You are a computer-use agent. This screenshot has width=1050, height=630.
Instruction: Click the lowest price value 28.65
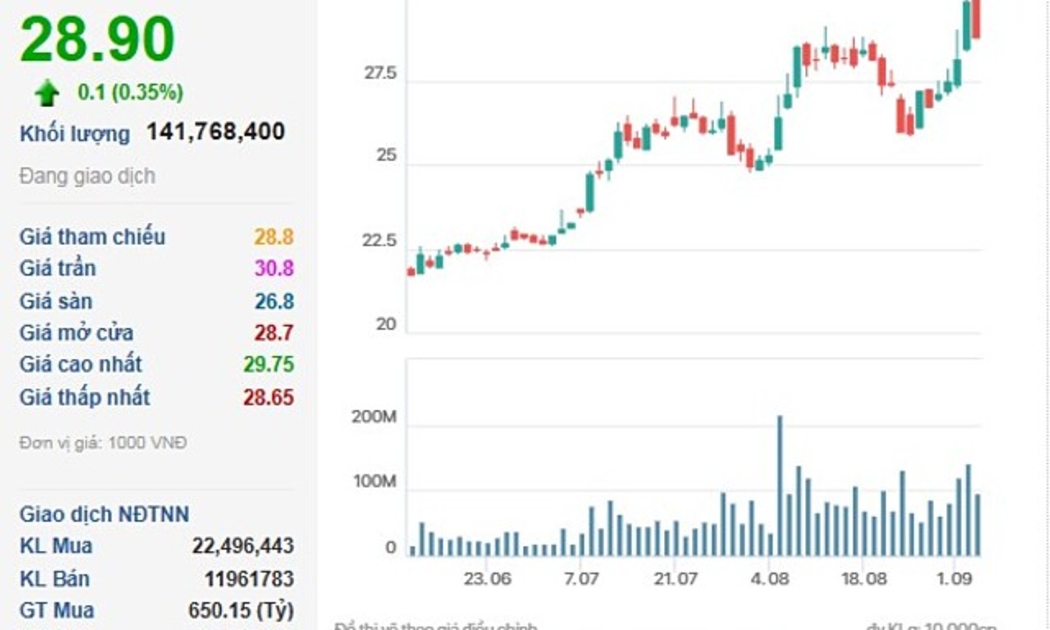pos(268,397)
